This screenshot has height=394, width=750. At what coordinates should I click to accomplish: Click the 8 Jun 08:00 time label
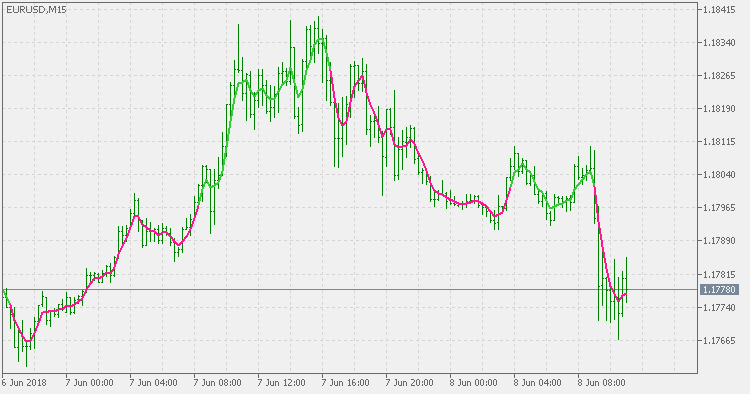point(601,383)
